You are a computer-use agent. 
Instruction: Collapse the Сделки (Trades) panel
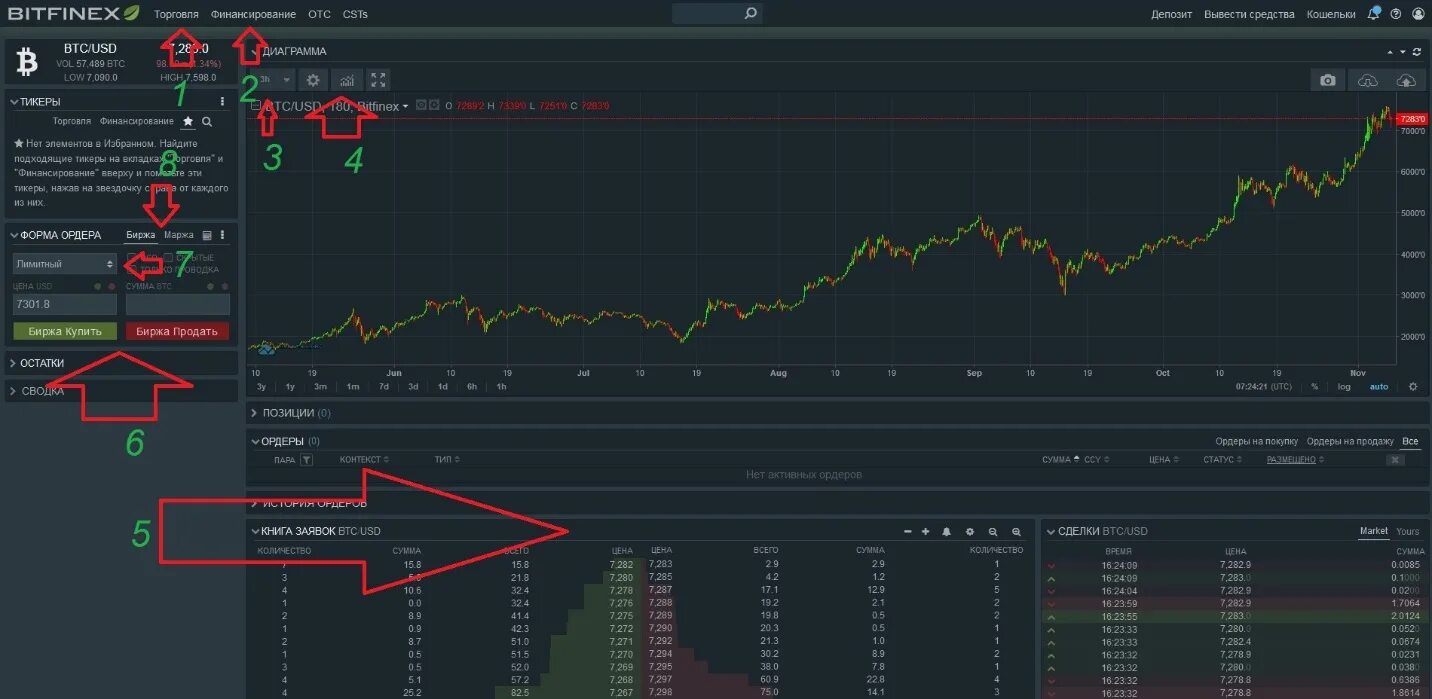click(x=1050, y=531)
